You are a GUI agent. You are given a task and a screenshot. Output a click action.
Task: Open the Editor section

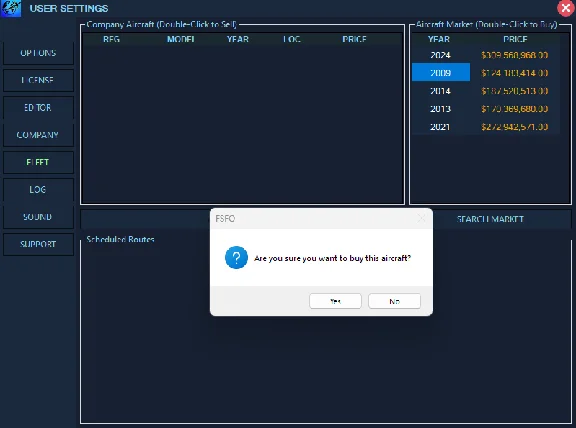coord(38,108)
